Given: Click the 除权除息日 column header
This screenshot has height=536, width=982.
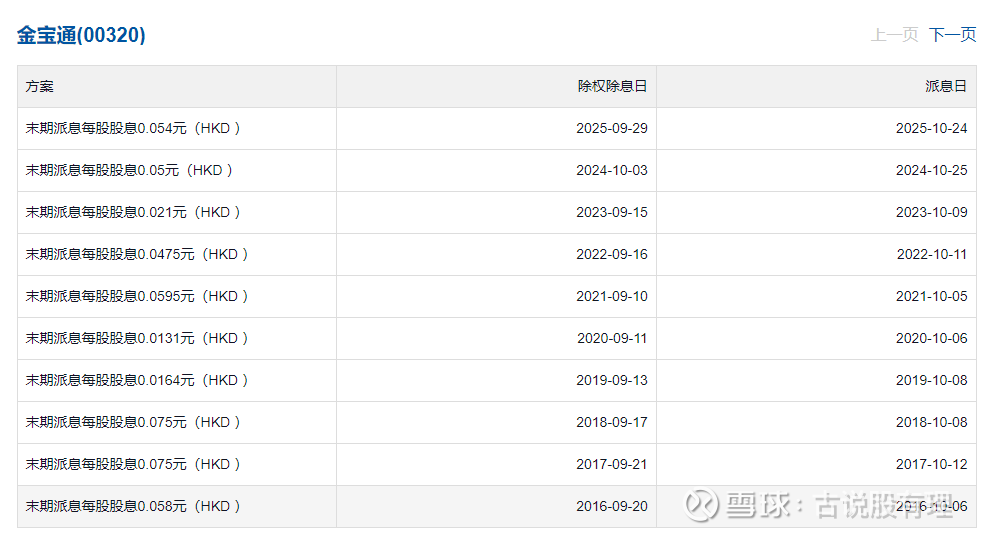Looking at the screenshot, I should (612, 86).
